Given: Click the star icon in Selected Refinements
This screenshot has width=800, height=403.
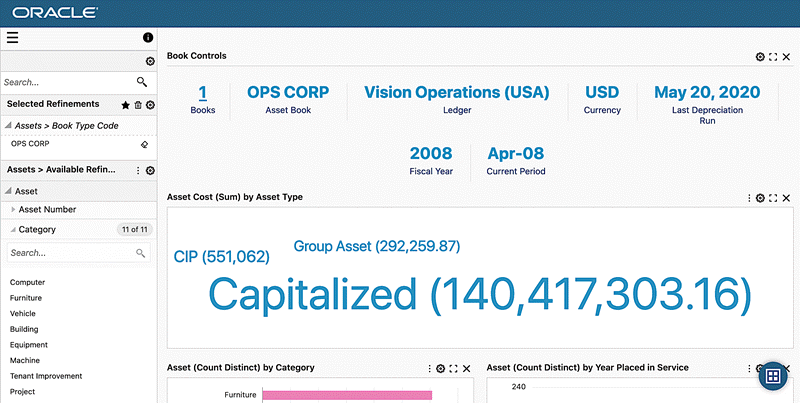Looking at the screenshot, I should [x=126, y=105].
